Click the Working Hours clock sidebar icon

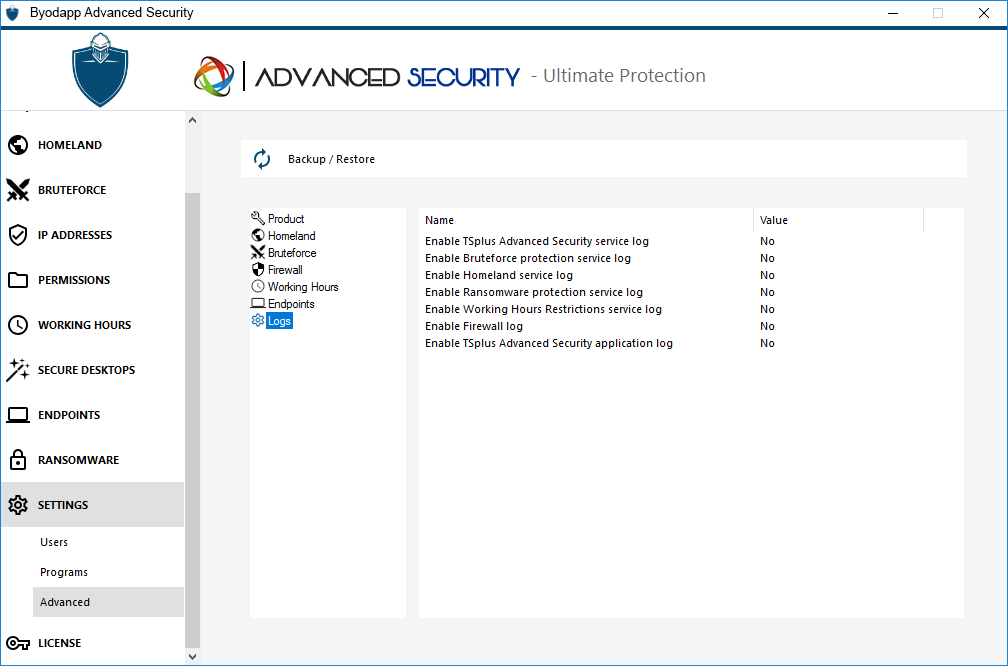coord(18,325)
